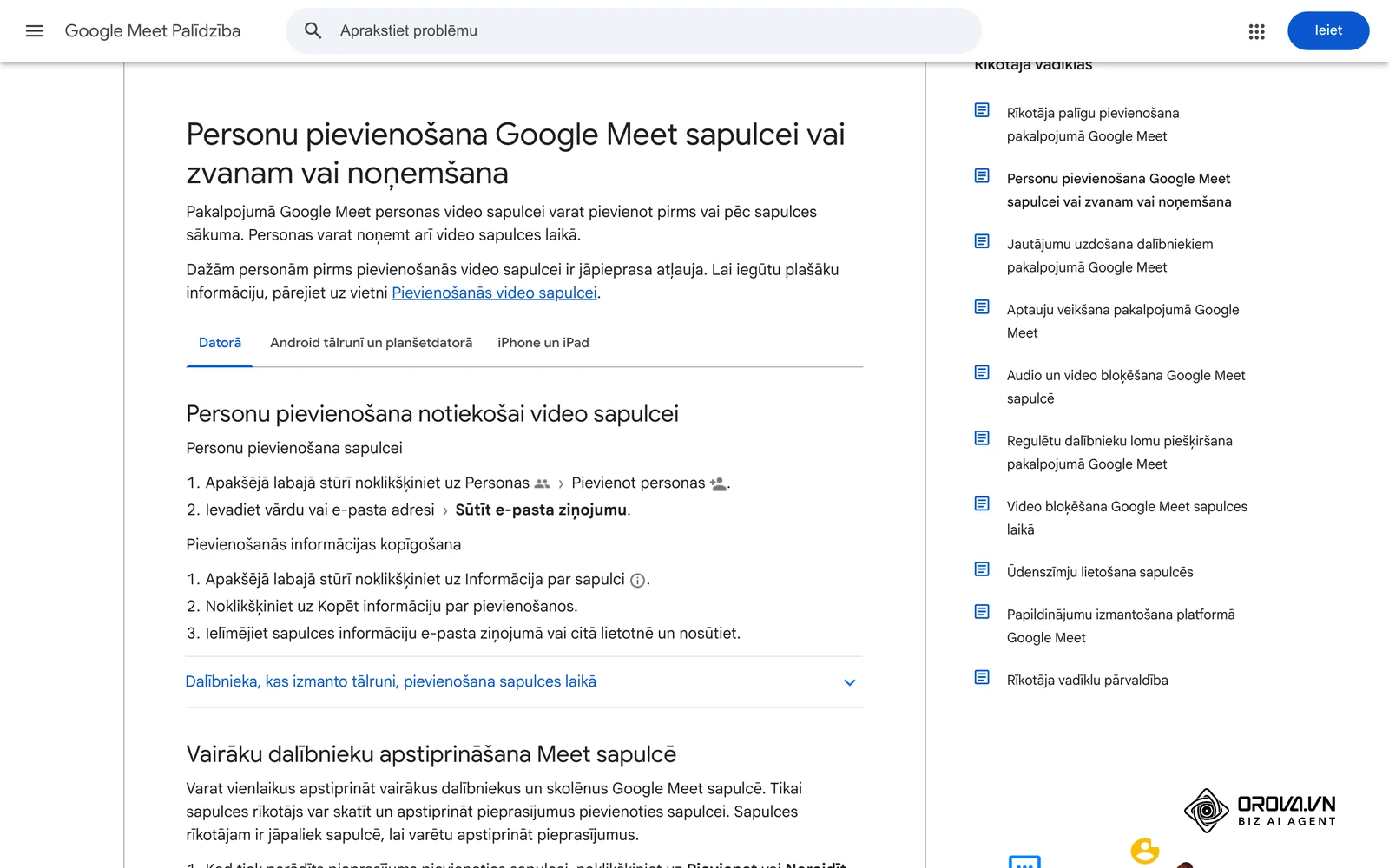This screenshot has height=868, width=1389.
Task: Open Jautājumu uzdošana dalībniekiem article
Action: pyautogui.click(x=1109, y=255)
